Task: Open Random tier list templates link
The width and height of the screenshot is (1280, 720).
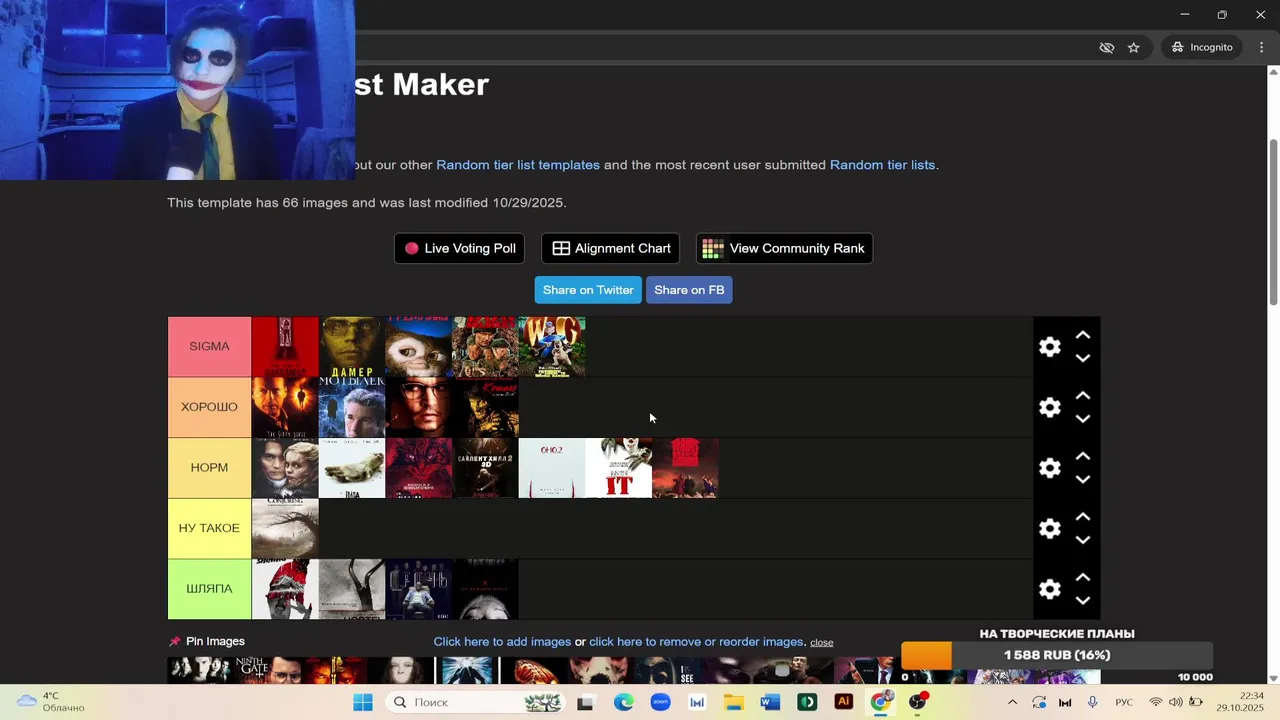Action: click(x=518, y=165)
